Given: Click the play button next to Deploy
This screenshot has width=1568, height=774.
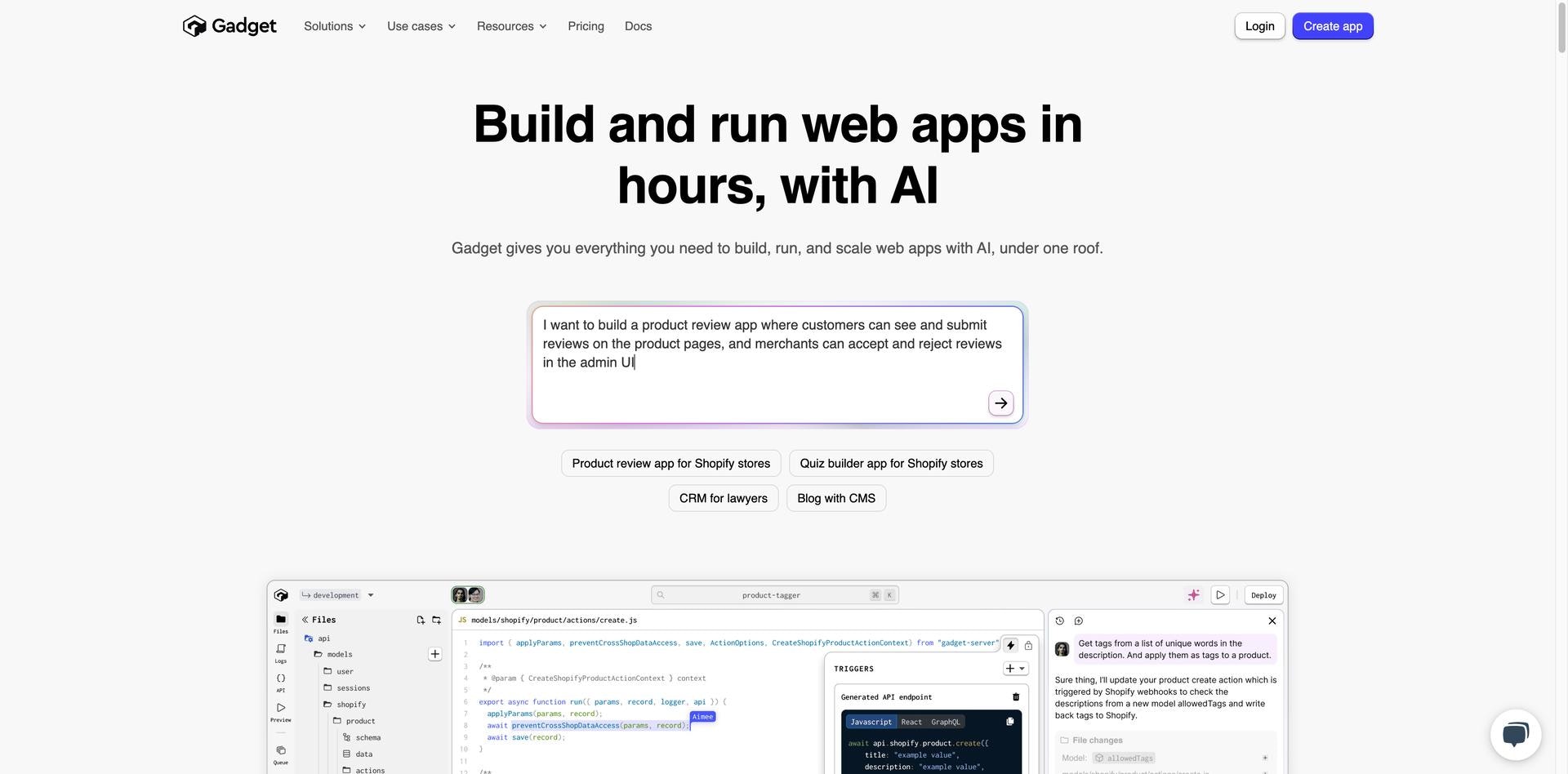Looking at the screenshot, I should click(1220, 595).
